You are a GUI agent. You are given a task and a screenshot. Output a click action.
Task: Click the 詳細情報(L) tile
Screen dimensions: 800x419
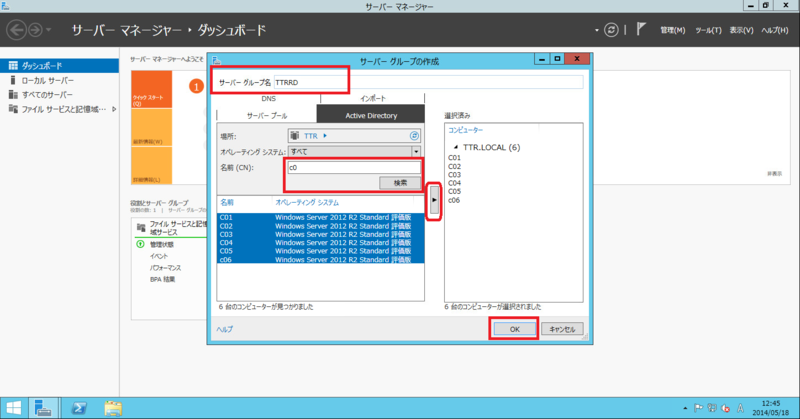coord(152,165)
